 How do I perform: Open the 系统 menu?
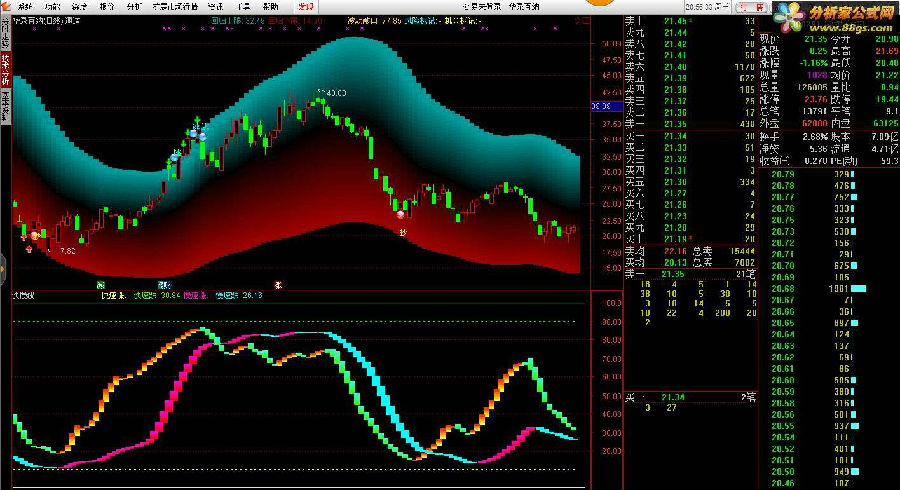pyautogui.click(x=25, y=7)
